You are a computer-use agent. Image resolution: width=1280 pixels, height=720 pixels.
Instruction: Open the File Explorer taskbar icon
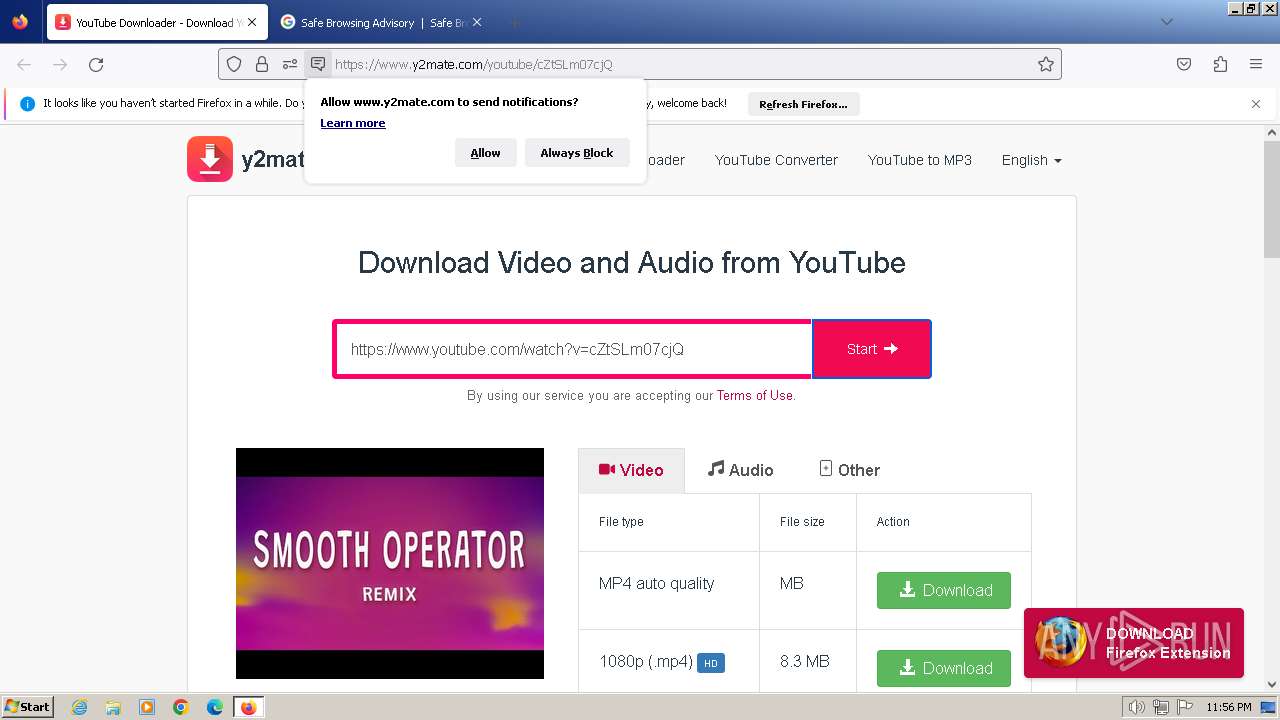coord(113,707)
